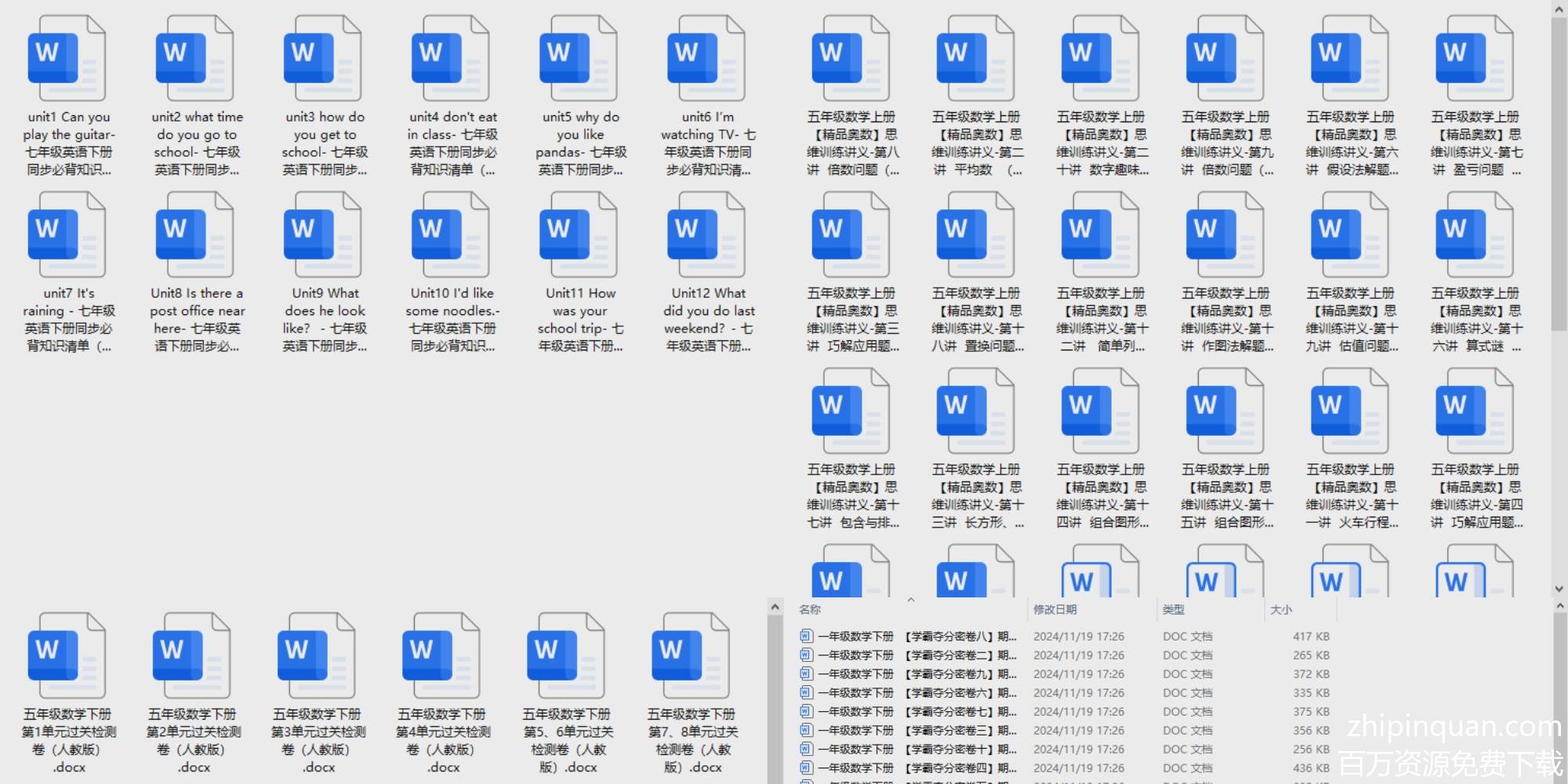Sort the file list by 大小

1281,609
